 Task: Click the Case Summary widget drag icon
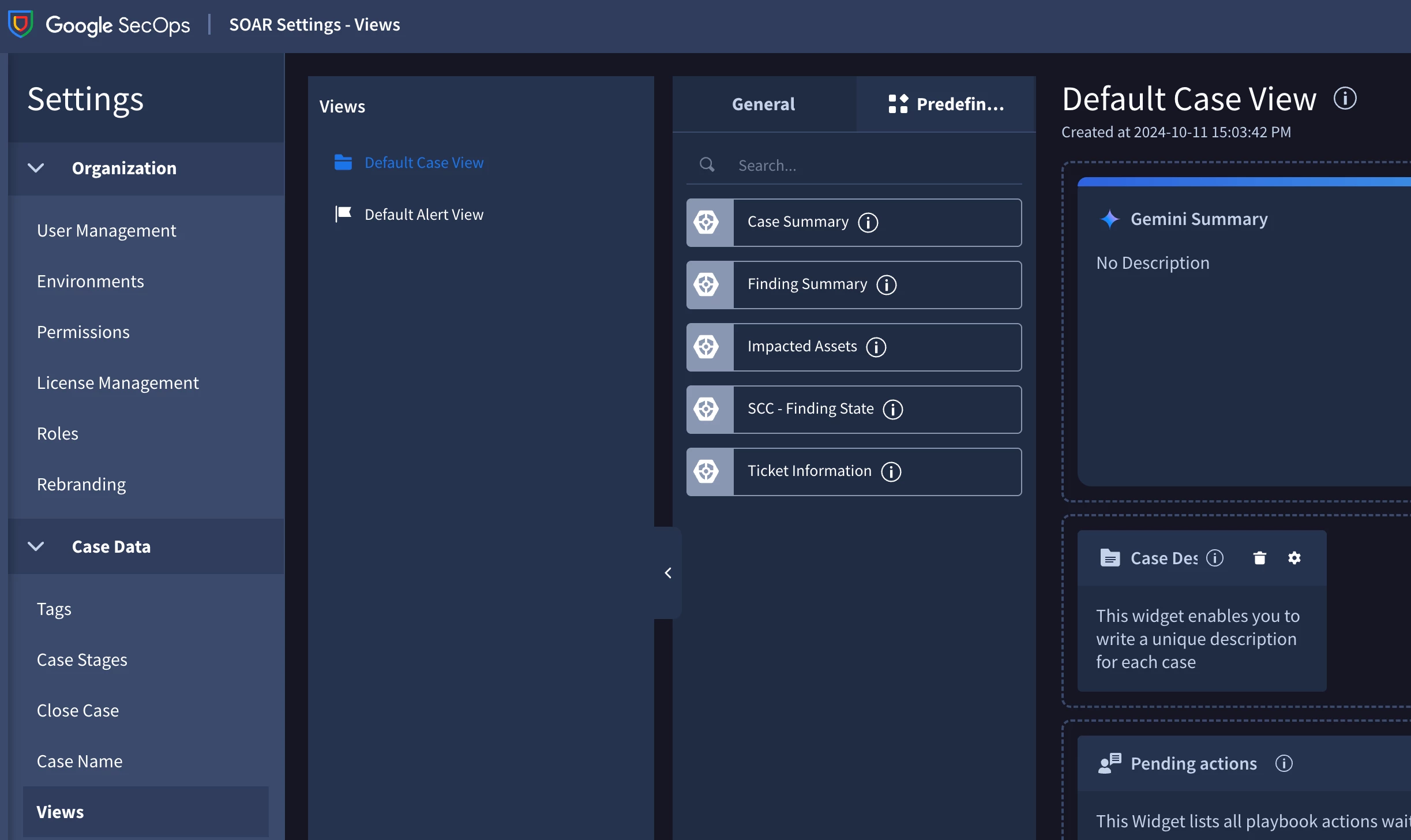707,222
